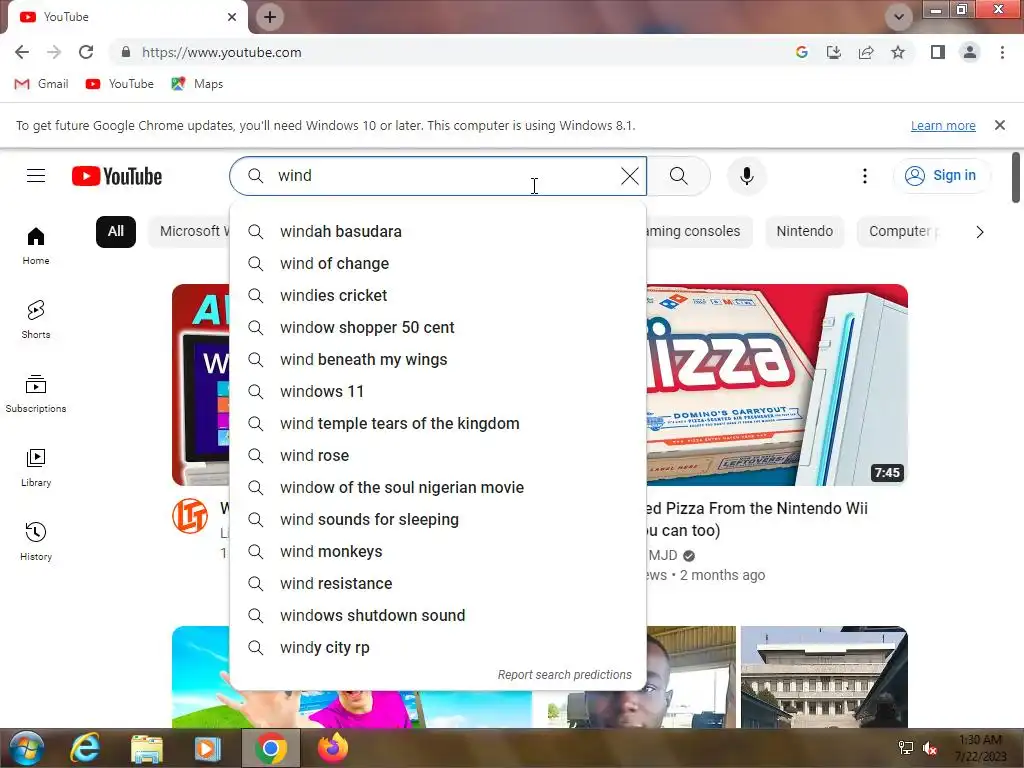Open Subscriptions in the sidebar

pyautogui.click(x=36, y=394)
